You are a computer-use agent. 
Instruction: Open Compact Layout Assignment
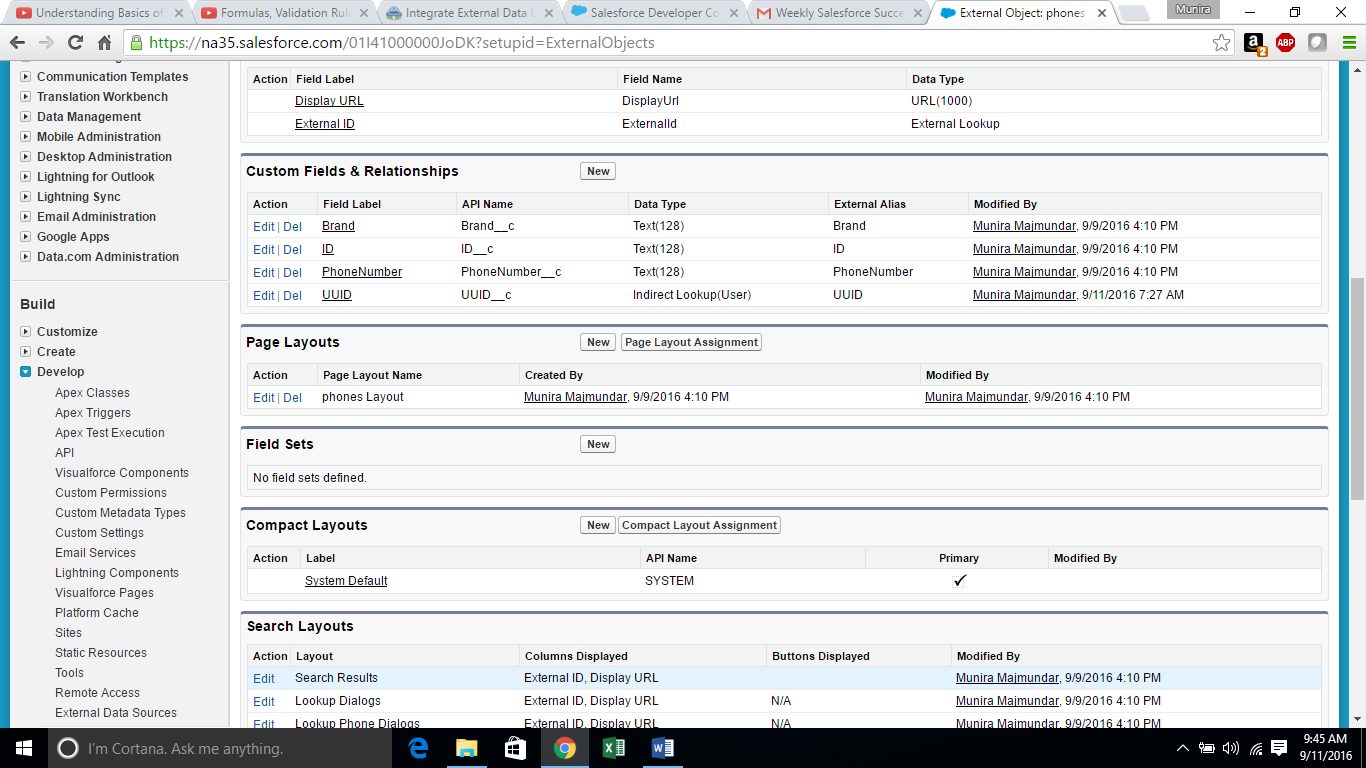(699, 525)
